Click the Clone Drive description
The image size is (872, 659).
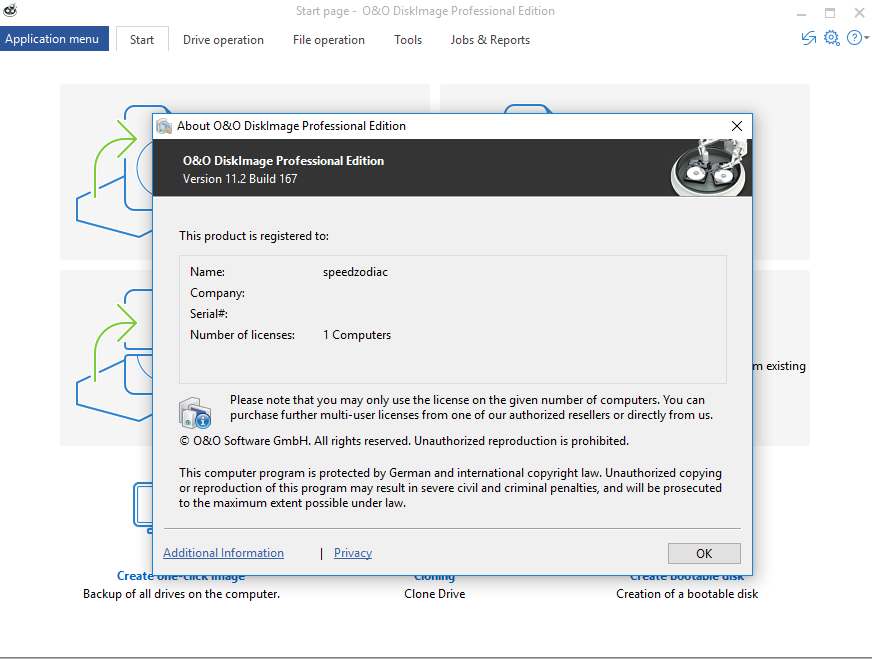tap(434, 594)
